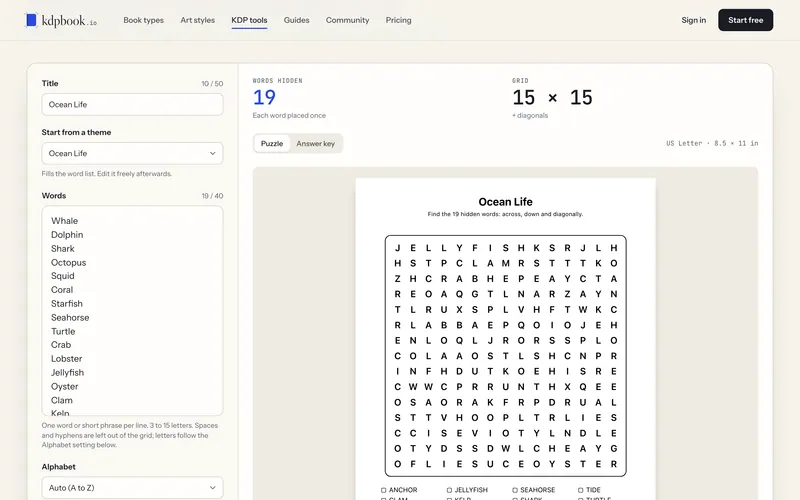Click the Find the 19 hidden words instruction
Viewport: 800px width, 500px height.
click(x=505, y=214)
